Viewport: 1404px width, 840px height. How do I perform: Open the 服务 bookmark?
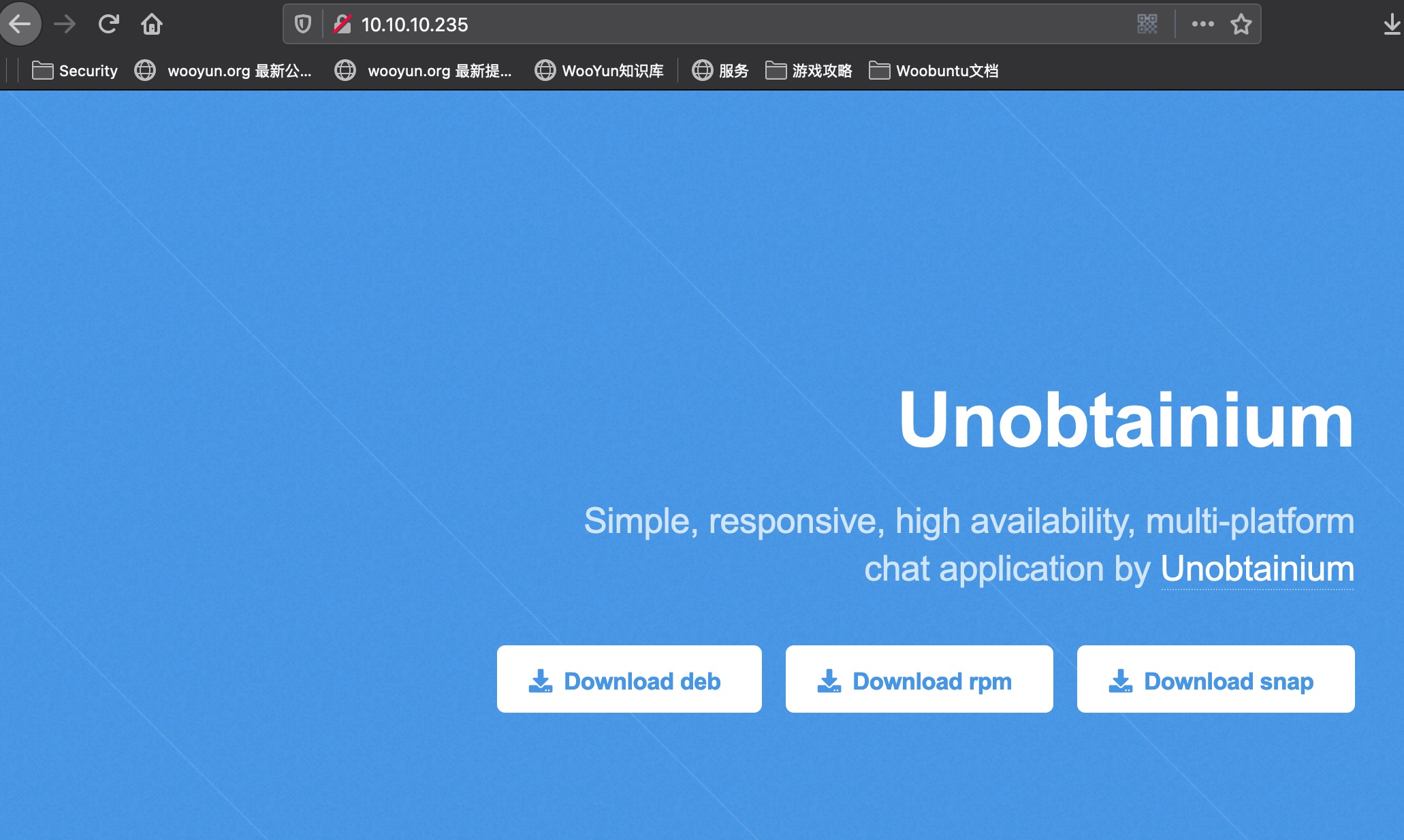[x=720, y=71]
